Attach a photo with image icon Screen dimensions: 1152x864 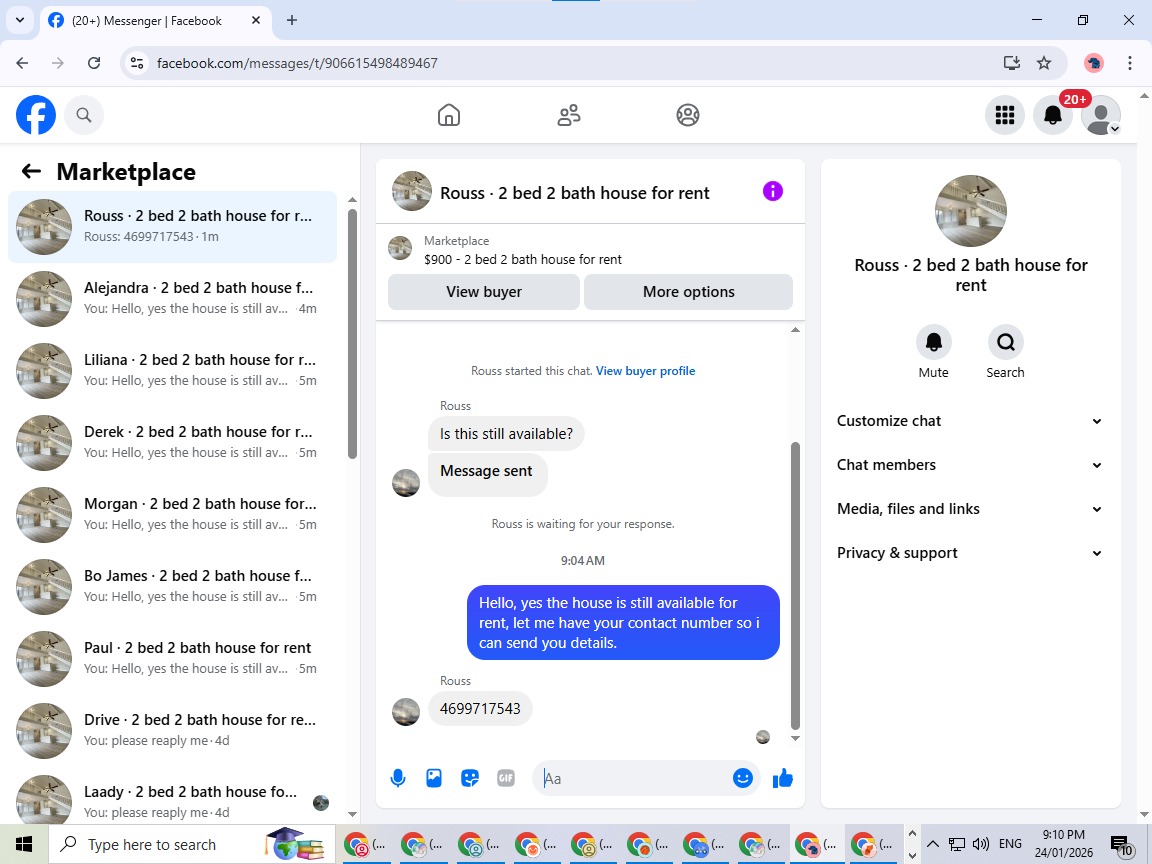[x=434, y=778]
